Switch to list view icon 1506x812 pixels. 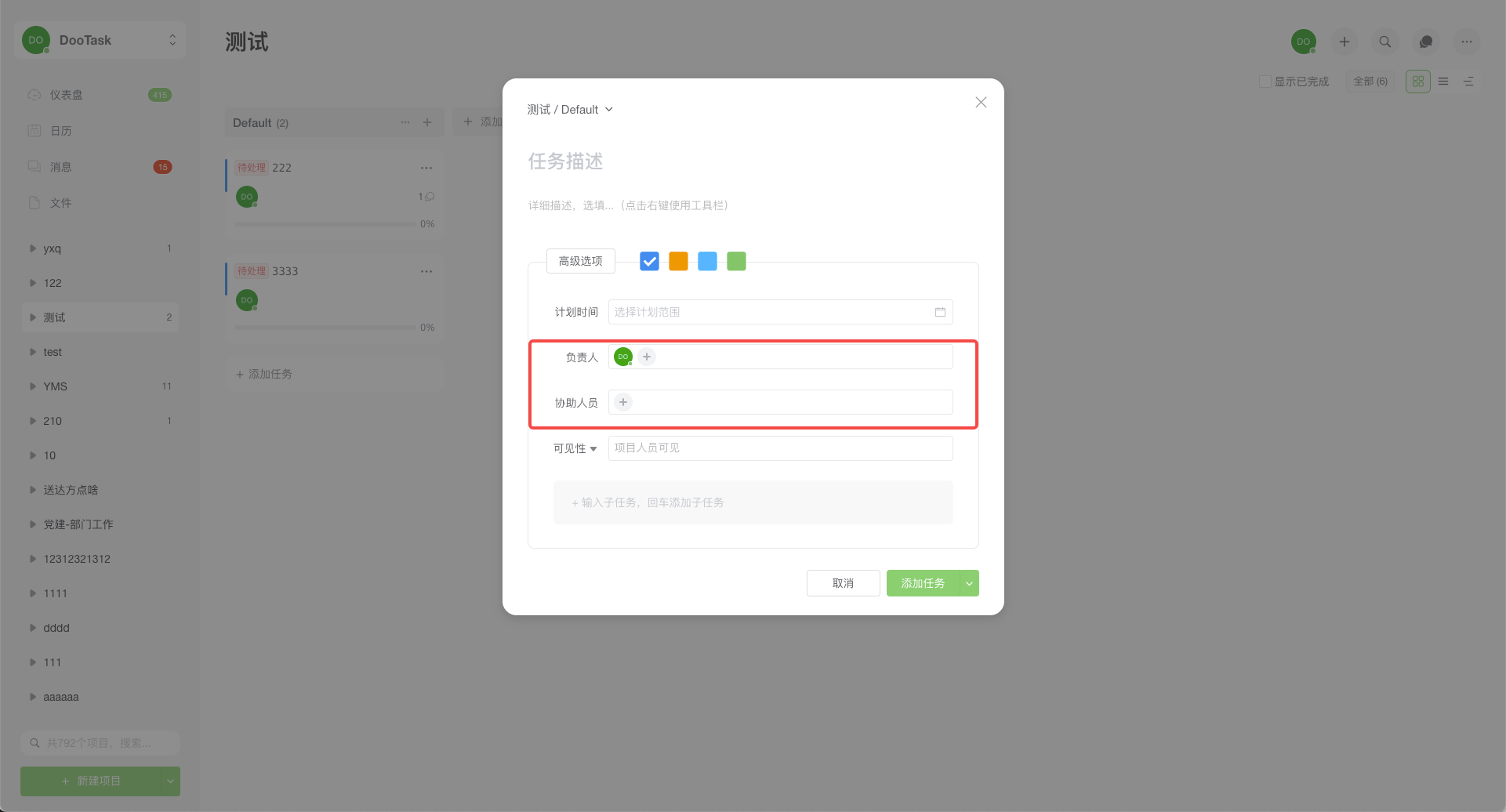(x=1443, y=82)
